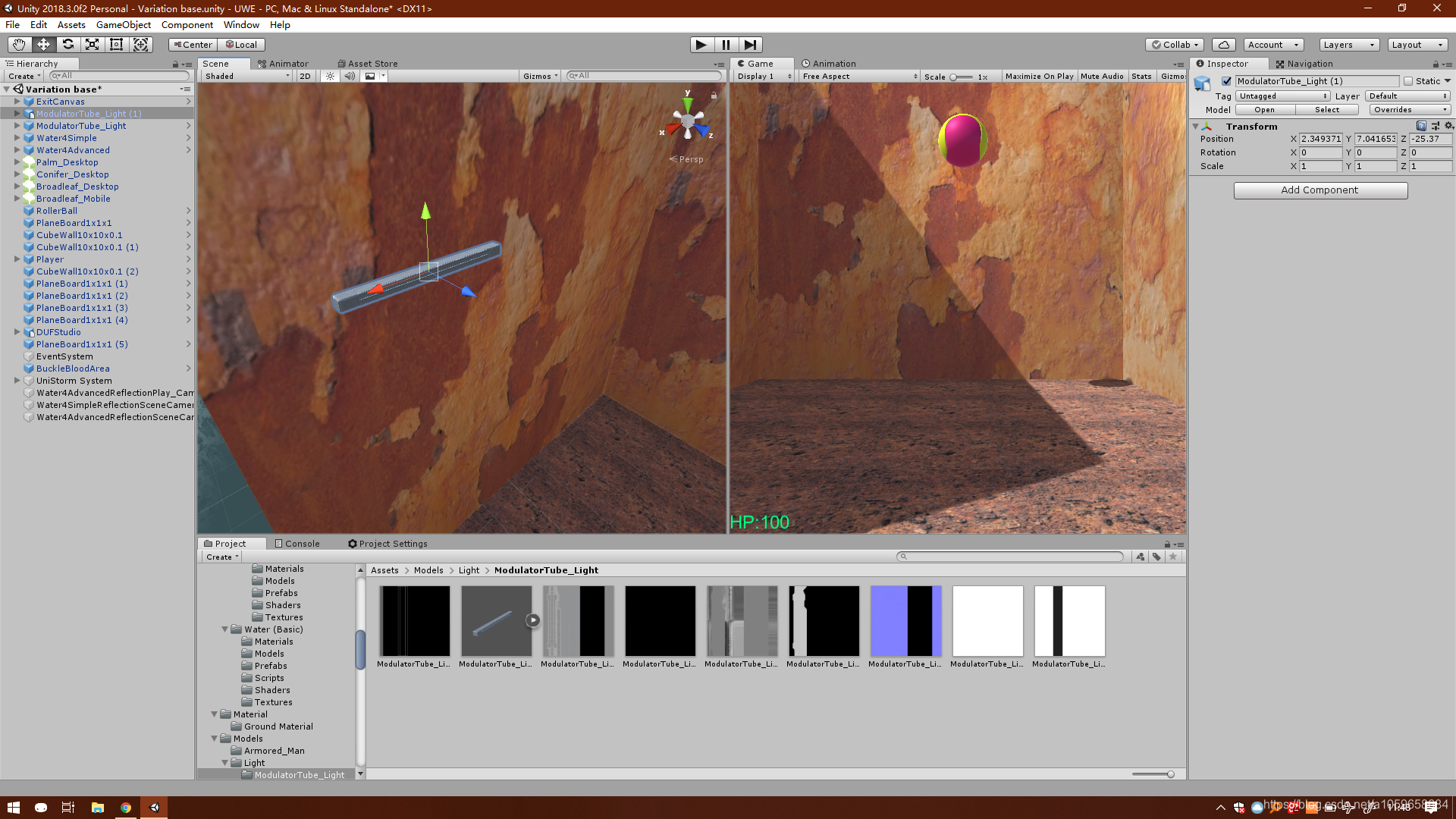Toggle Stats in Game view
1456x819 pixels.
tap(1141, 76)
